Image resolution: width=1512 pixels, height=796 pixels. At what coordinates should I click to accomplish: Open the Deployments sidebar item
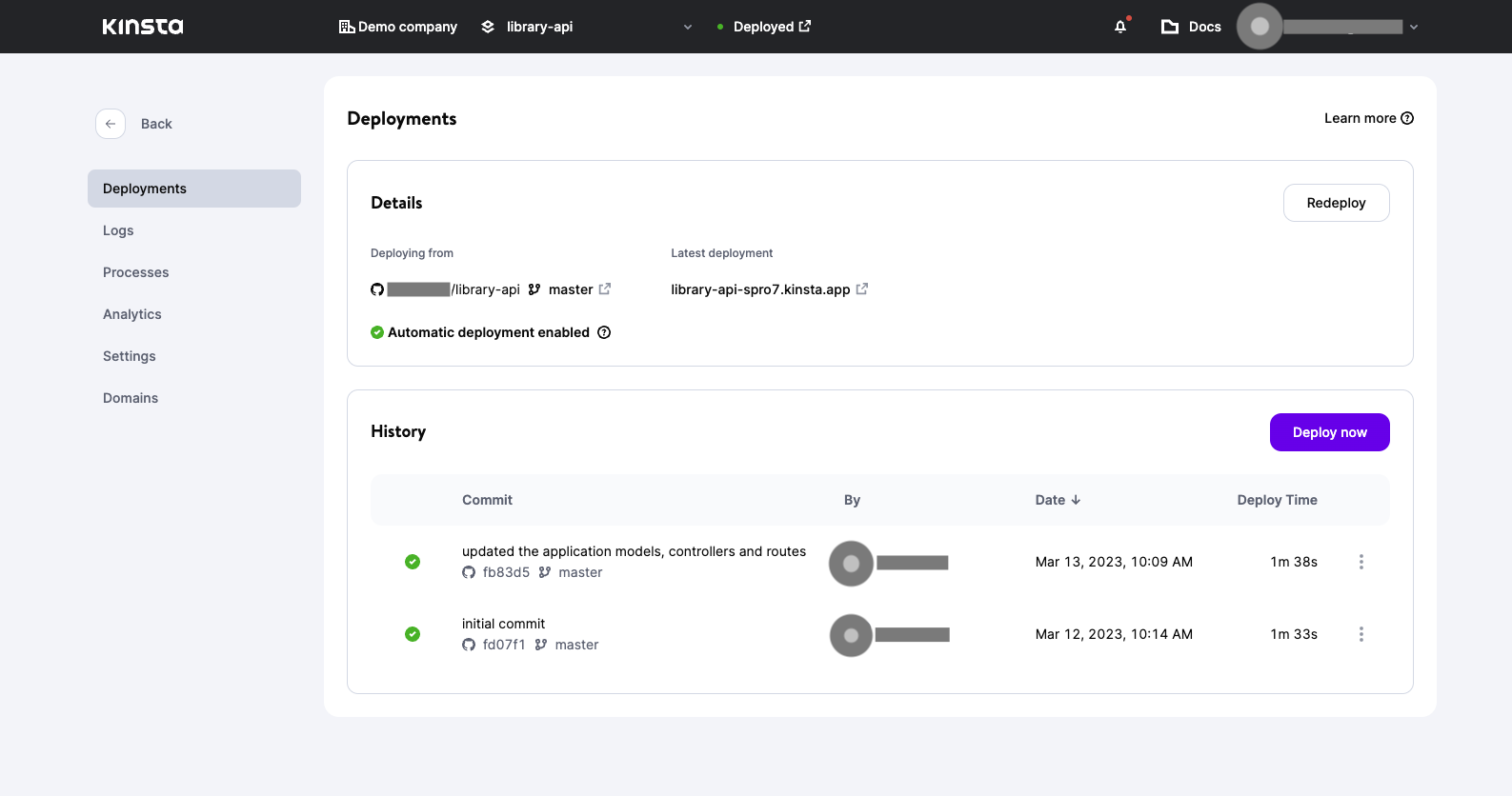(x=194, y=189)
